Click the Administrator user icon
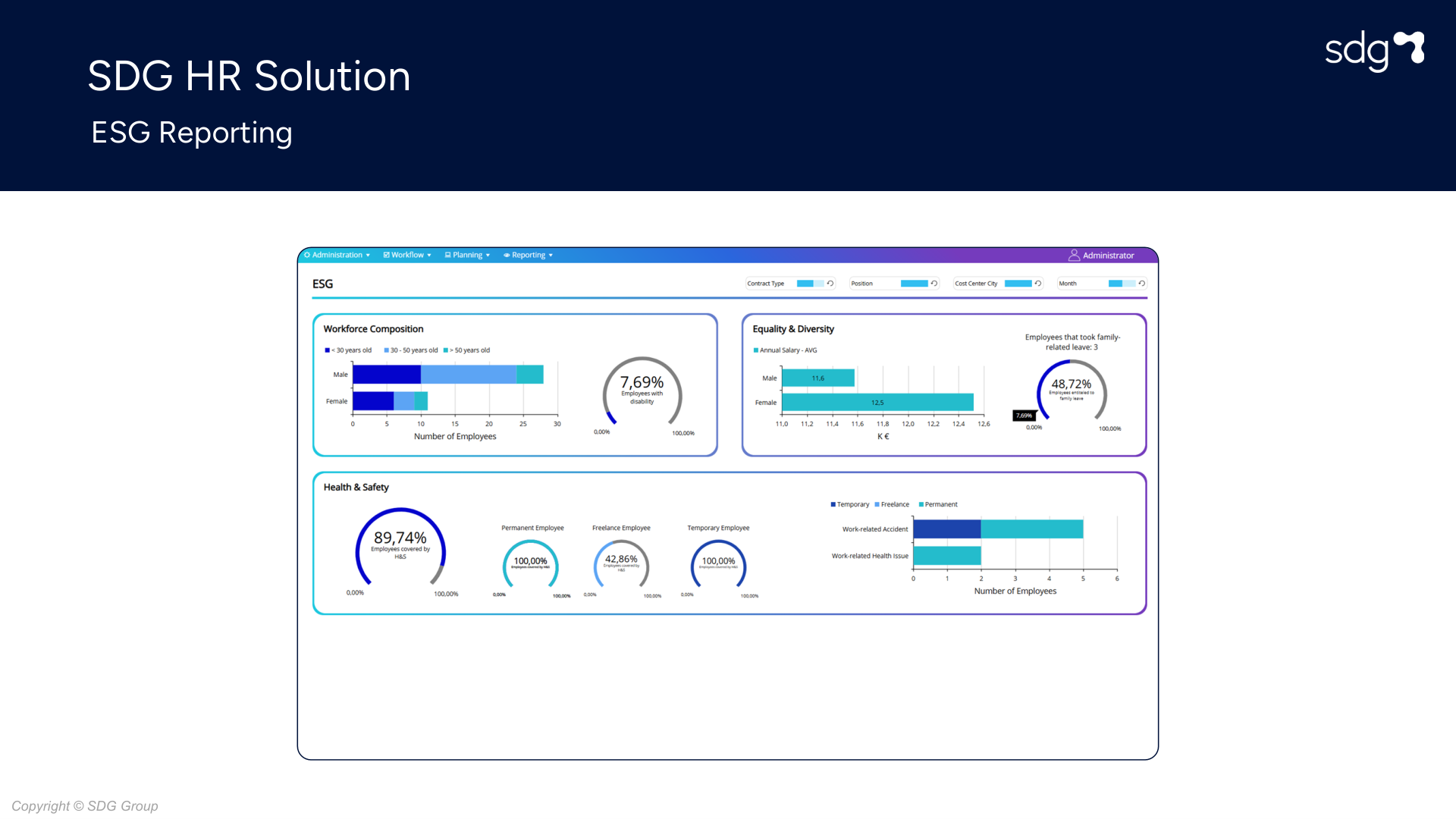Image resolution: width=1456 pixels, height=819 pixels. point(1074,255)
